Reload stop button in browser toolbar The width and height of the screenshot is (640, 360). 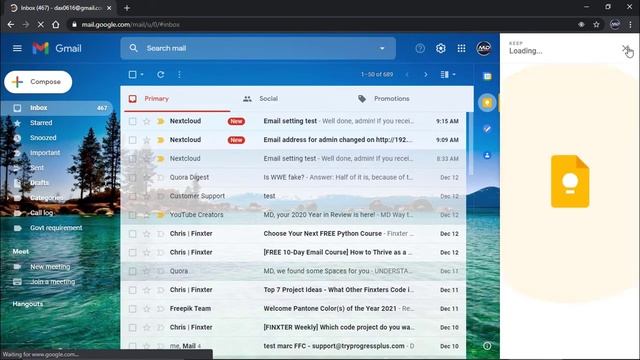[40, 24]
